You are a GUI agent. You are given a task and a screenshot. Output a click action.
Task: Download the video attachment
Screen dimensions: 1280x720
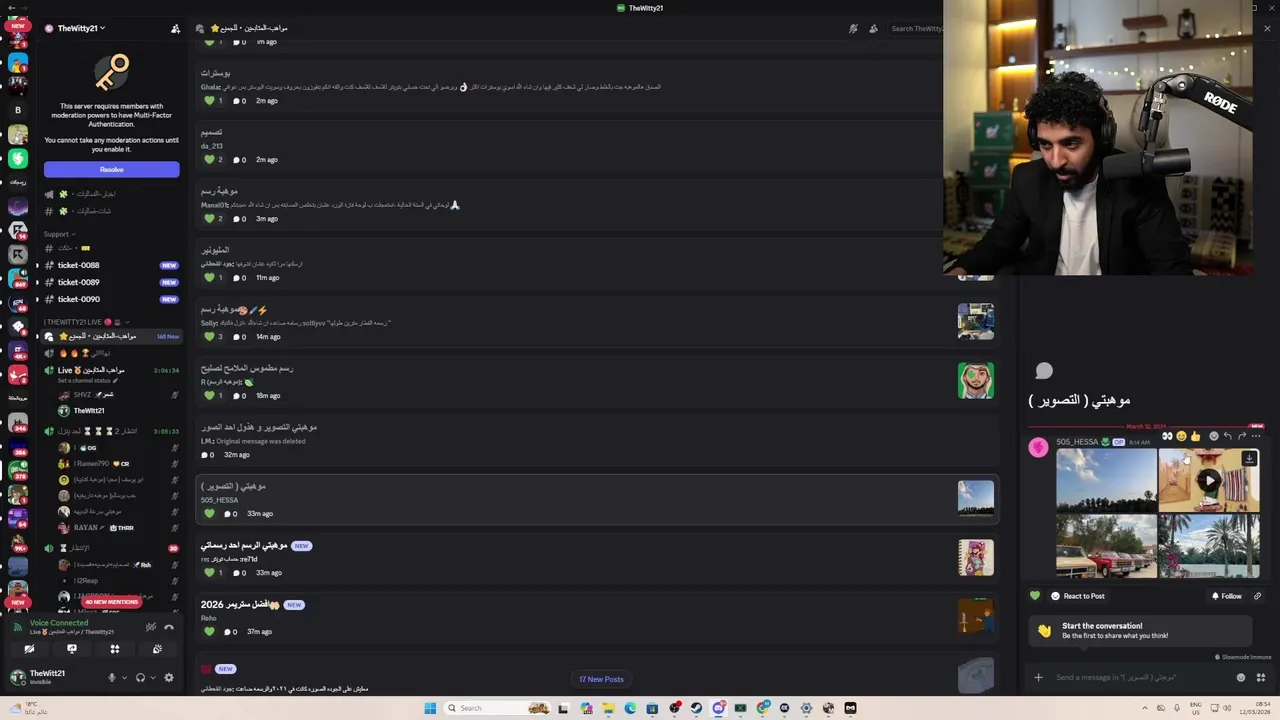pyautogui.click(x=1249, y=459)
